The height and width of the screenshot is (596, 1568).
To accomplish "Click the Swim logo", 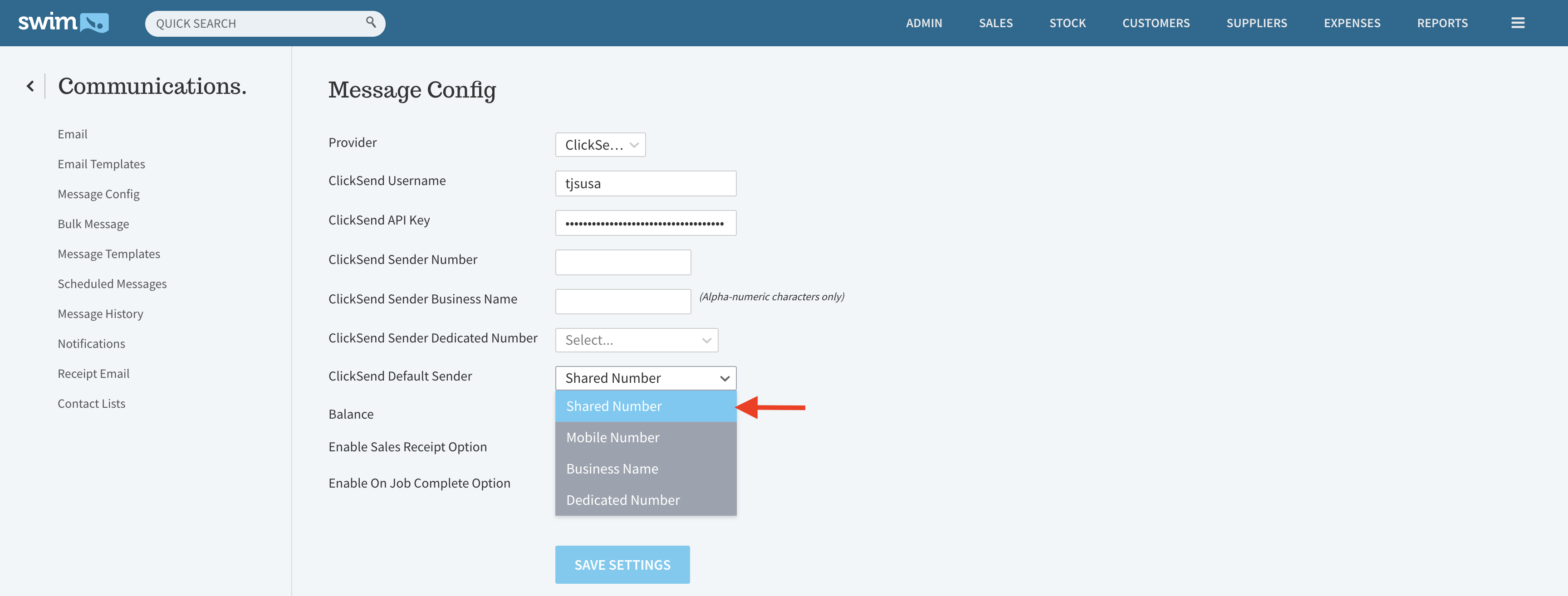I will click(x=64, y=23).
